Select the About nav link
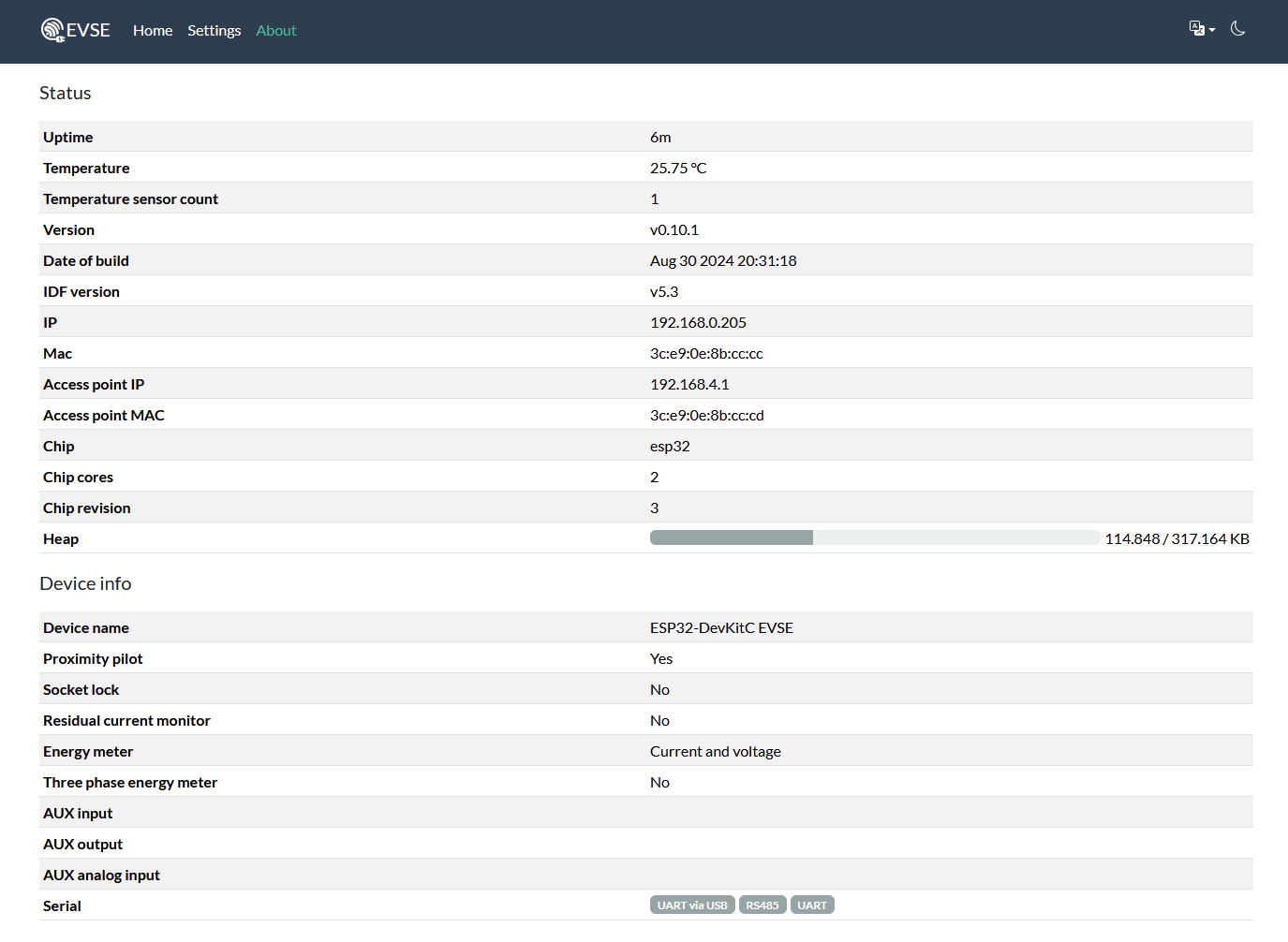Screen dimensions: 1288x942 [276, 31]
